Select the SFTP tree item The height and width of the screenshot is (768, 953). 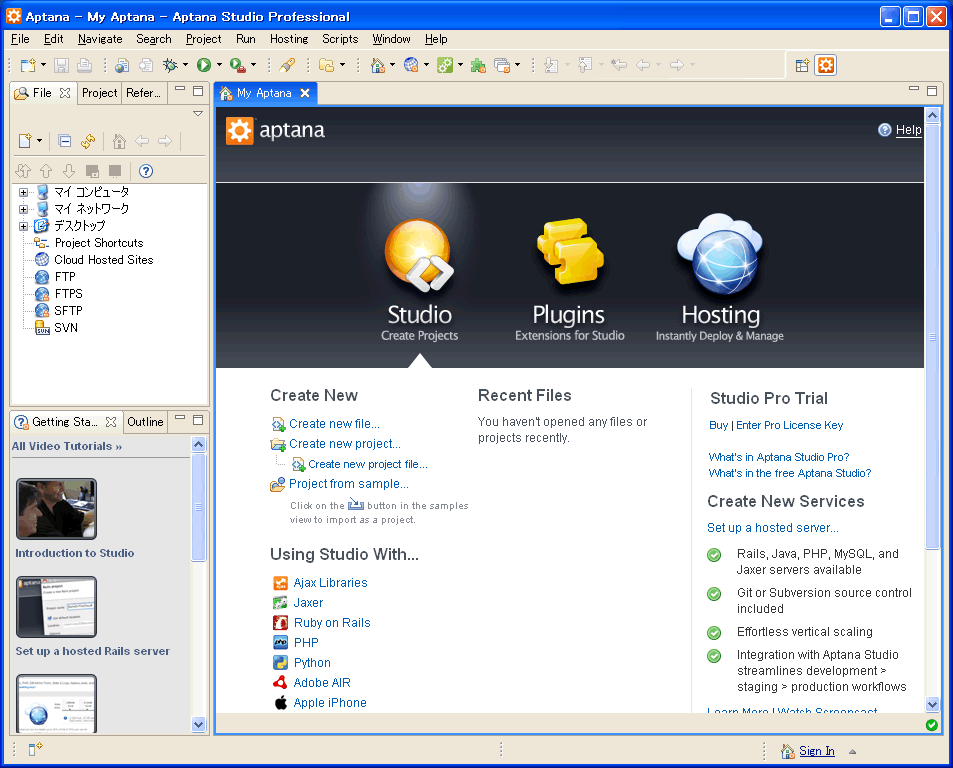(x=68, y=311)
